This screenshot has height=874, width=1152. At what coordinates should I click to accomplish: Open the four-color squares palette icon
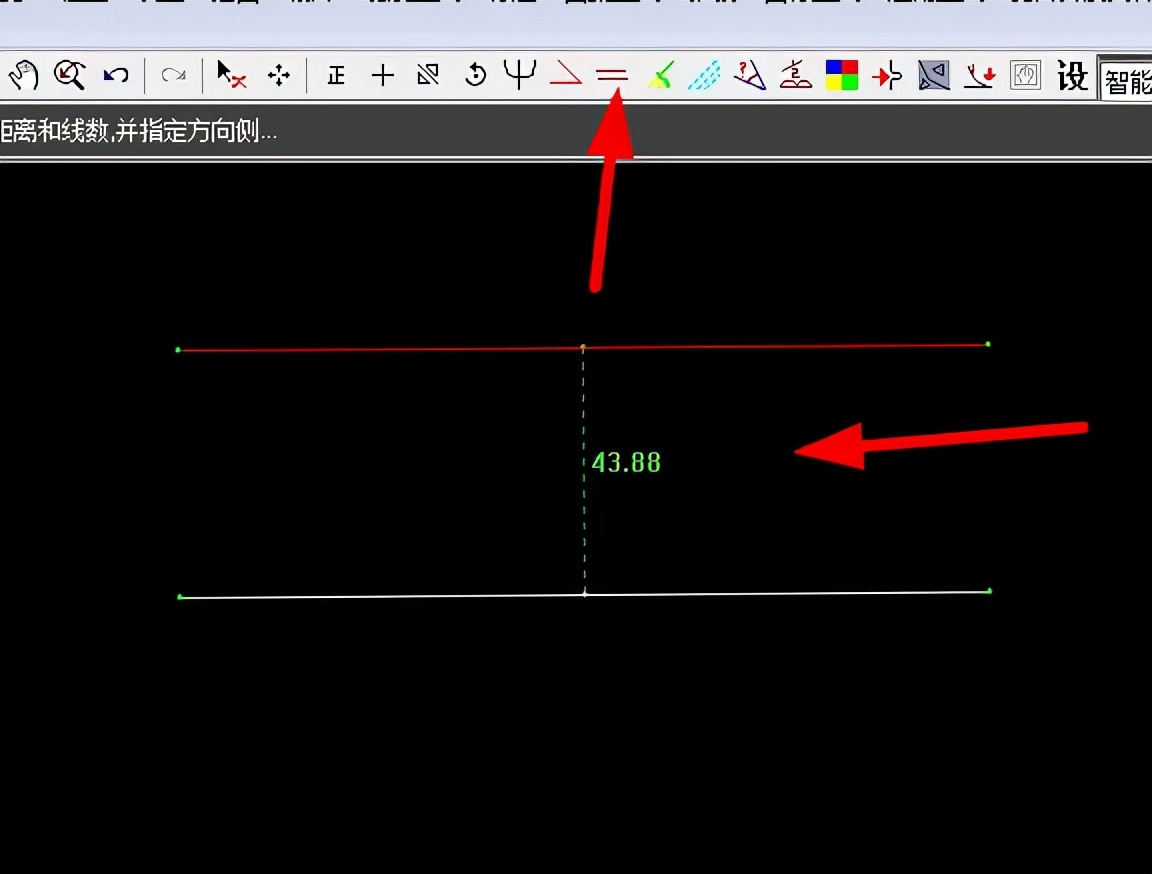tap(842, 75)
